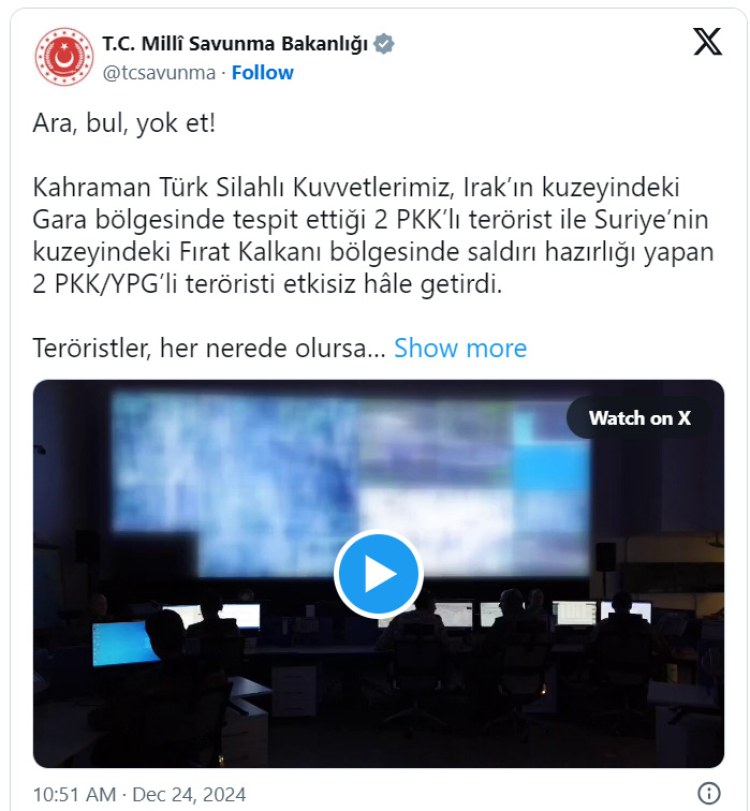
Task: Open the 10:51 AM time link
Action: pyautogui.click(x=74, y=794)
